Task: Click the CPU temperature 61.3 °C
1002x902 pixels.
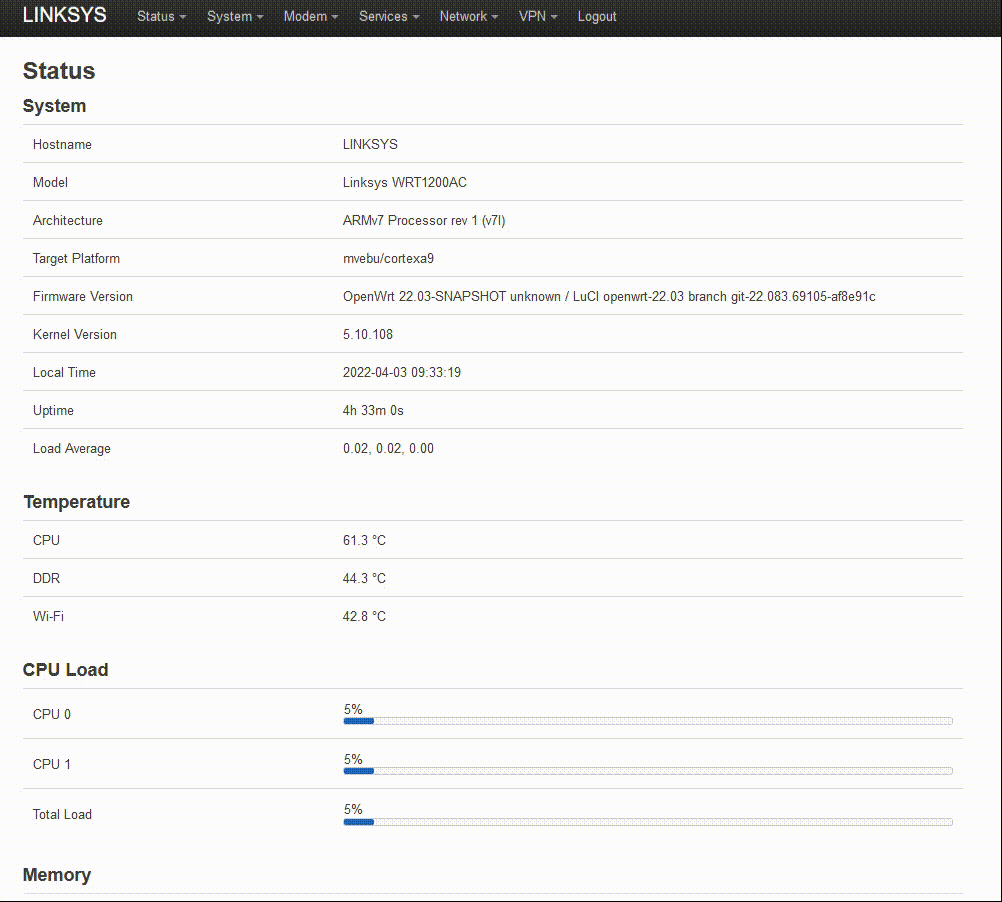Action: click(364, 540)
